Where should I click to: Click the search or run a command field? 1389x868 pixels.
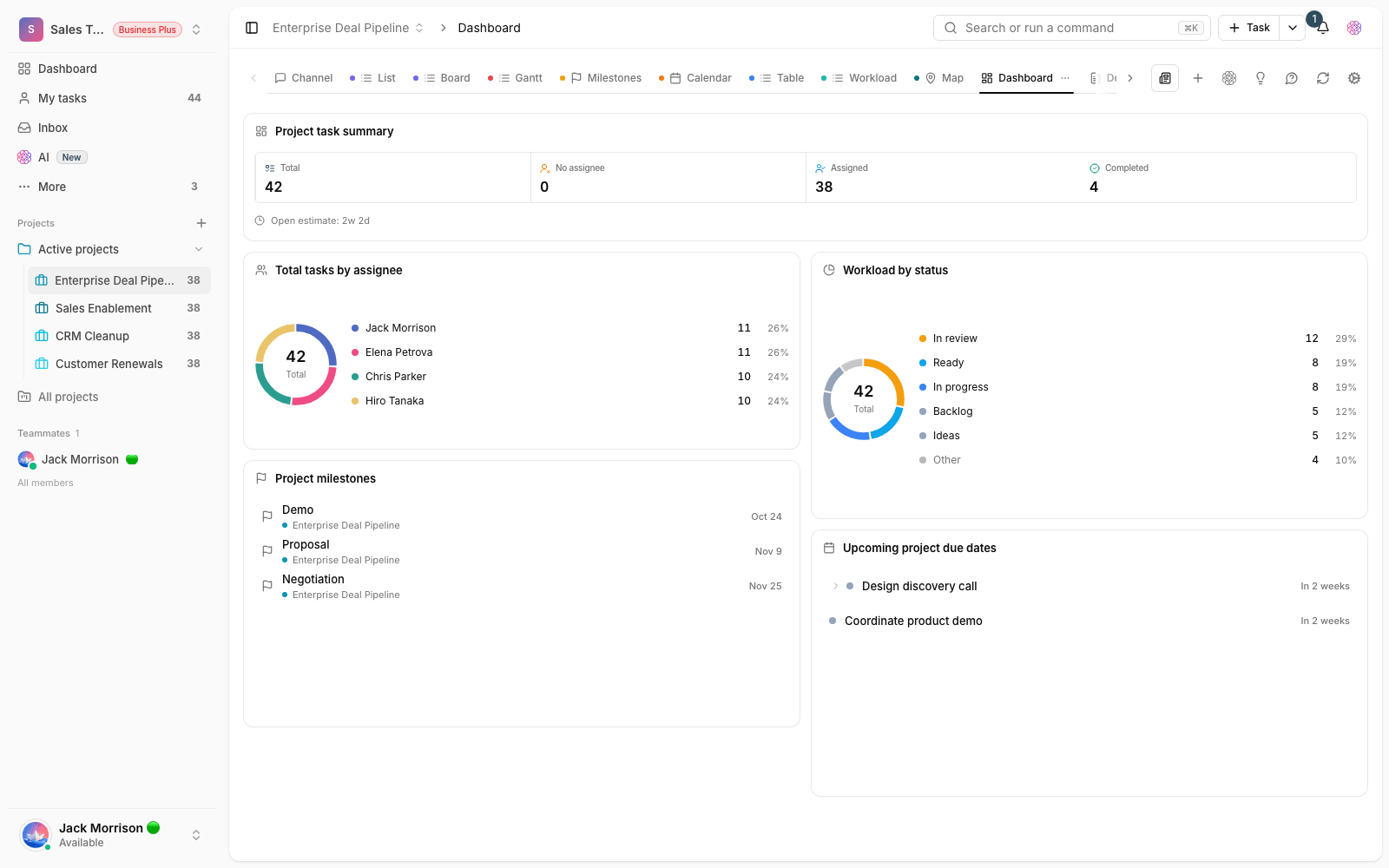1072,28
